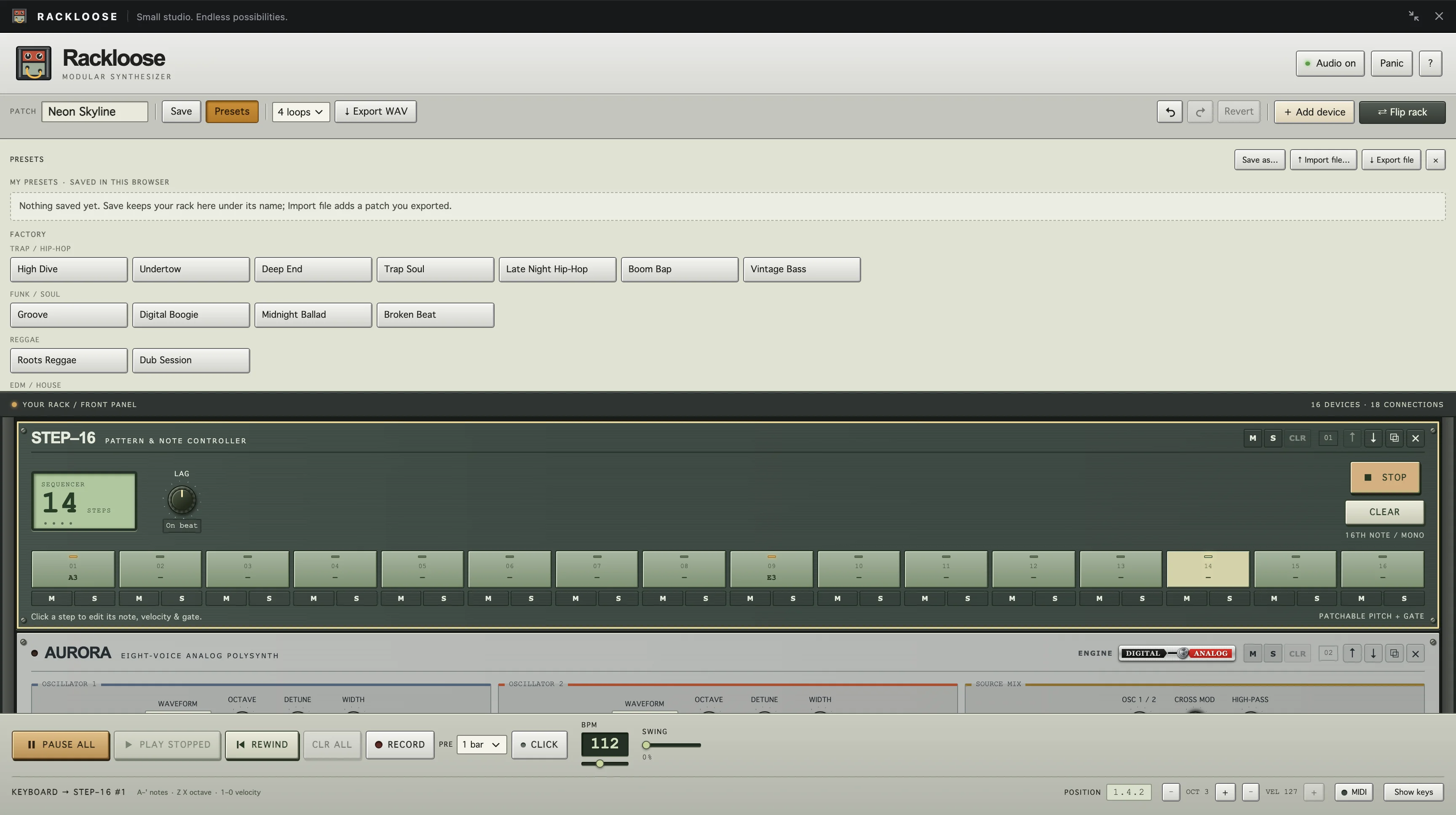Click the BPM slider under 112
This screenshot has width=1456, height=815.
(x=604, y=764)
